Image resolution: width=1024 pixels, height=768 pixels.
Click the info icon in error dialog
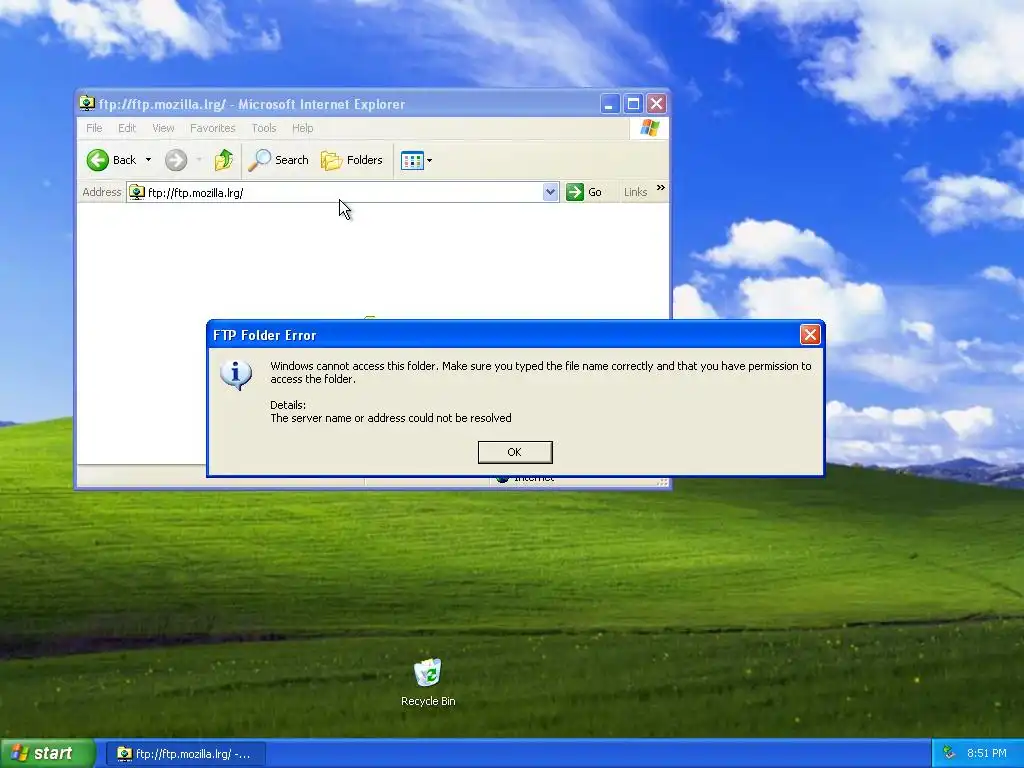click(236, 374)
